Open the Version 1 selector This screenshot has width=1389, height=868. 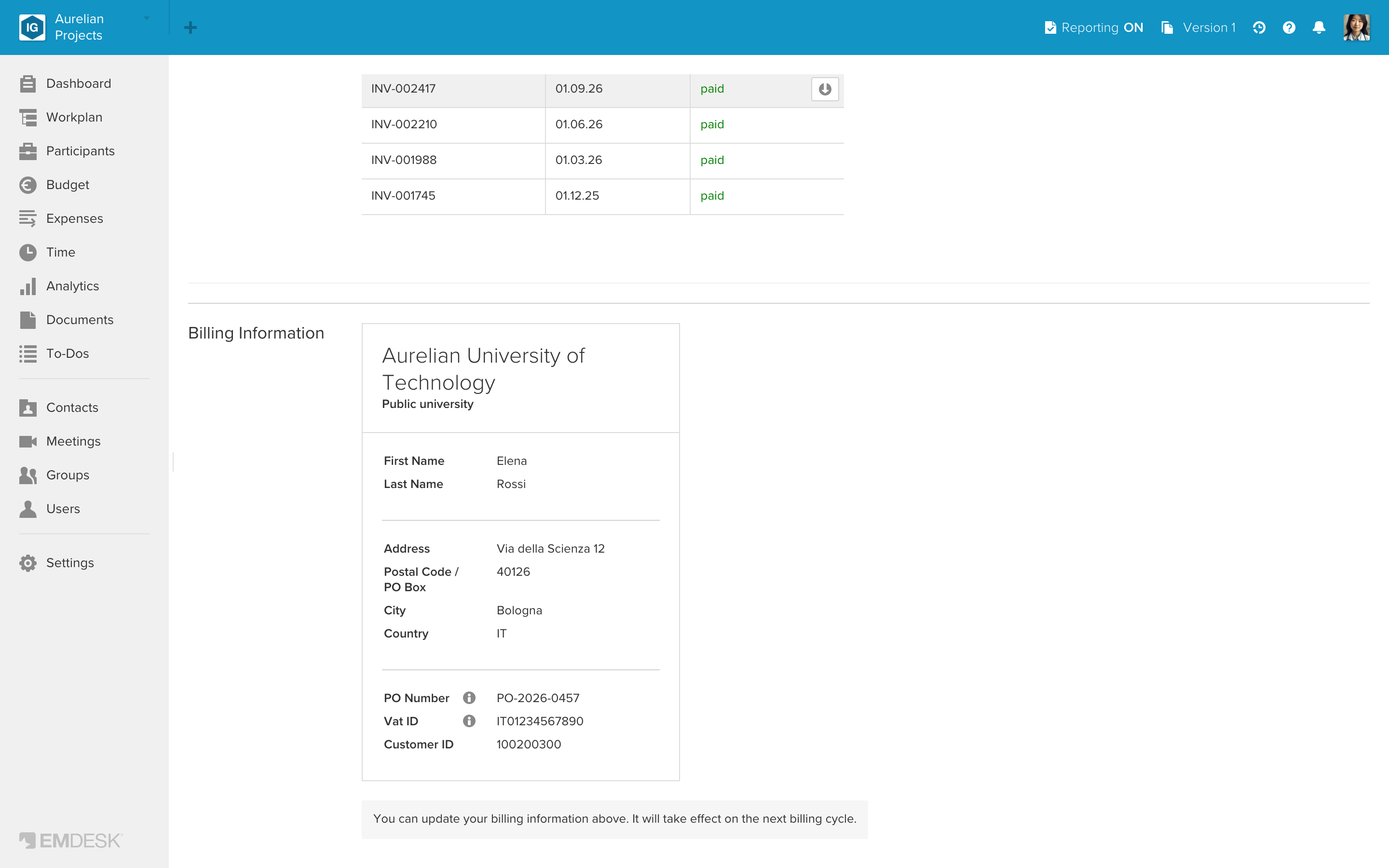(x=1198, y=27)
